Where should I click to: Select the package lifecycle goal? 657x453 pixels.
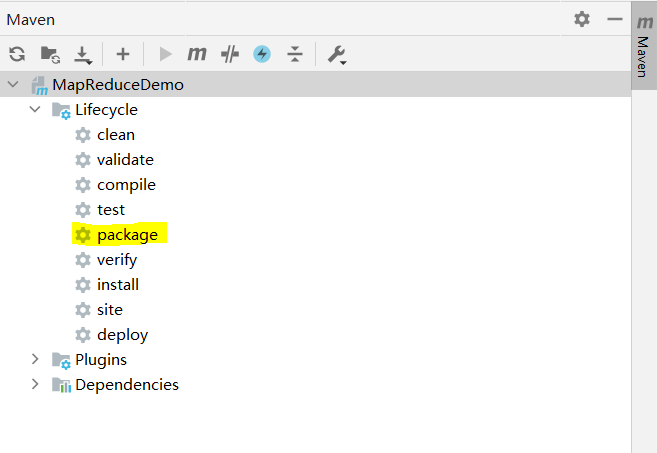coord(127,236)
